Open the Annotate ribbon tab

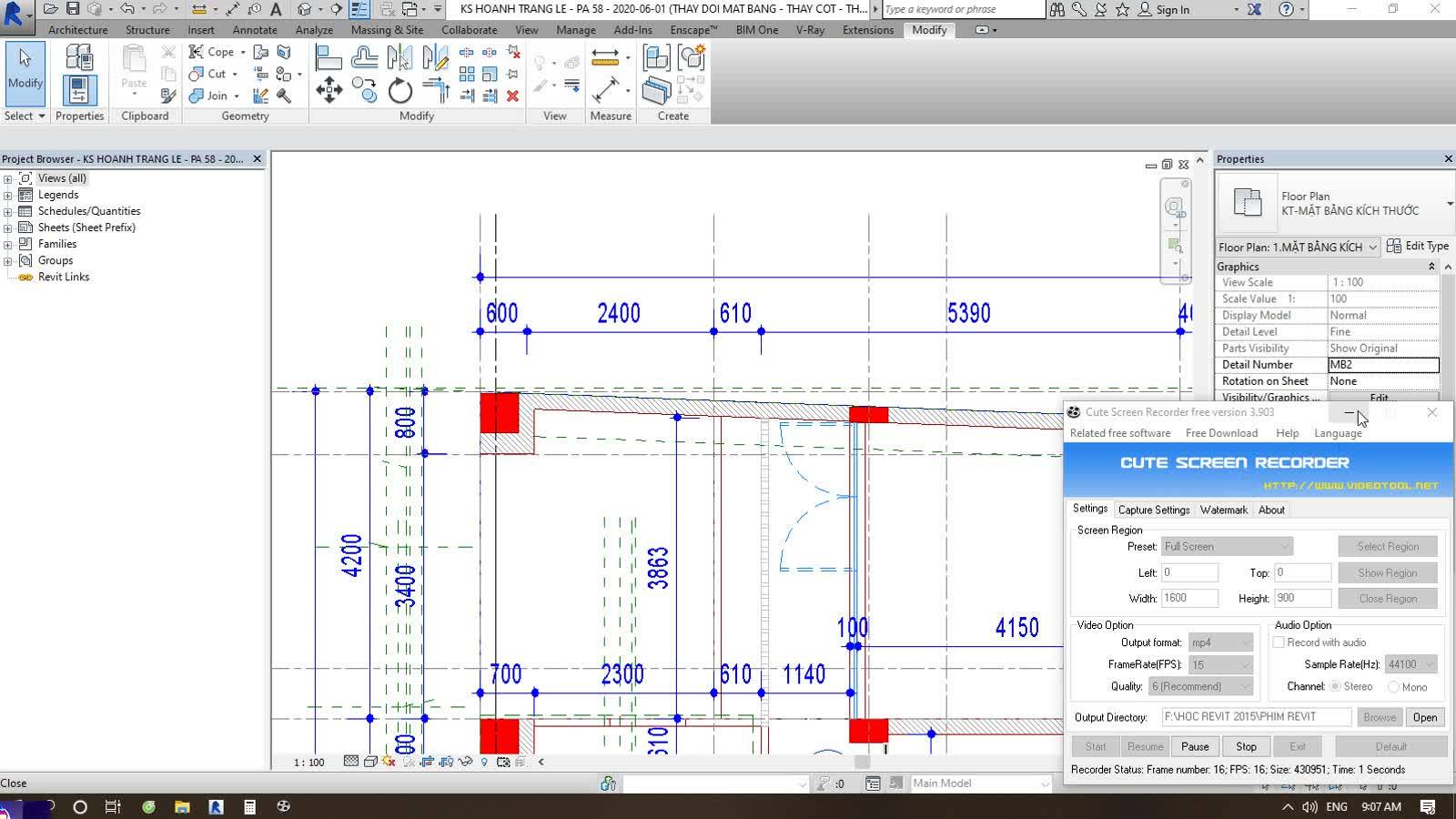point(255,30)
